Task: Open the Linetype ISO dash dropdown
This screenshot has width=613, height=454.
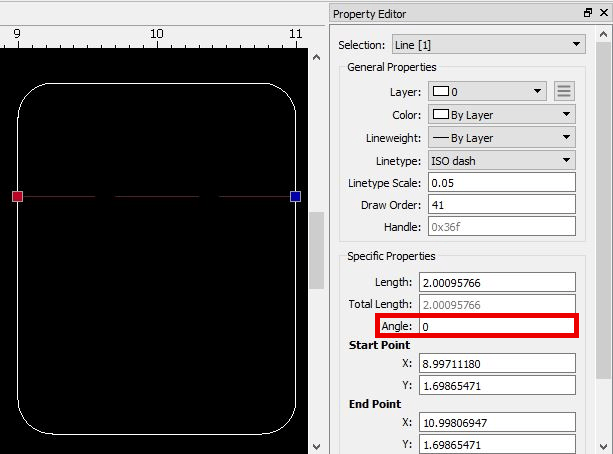Action: [502, 160]
